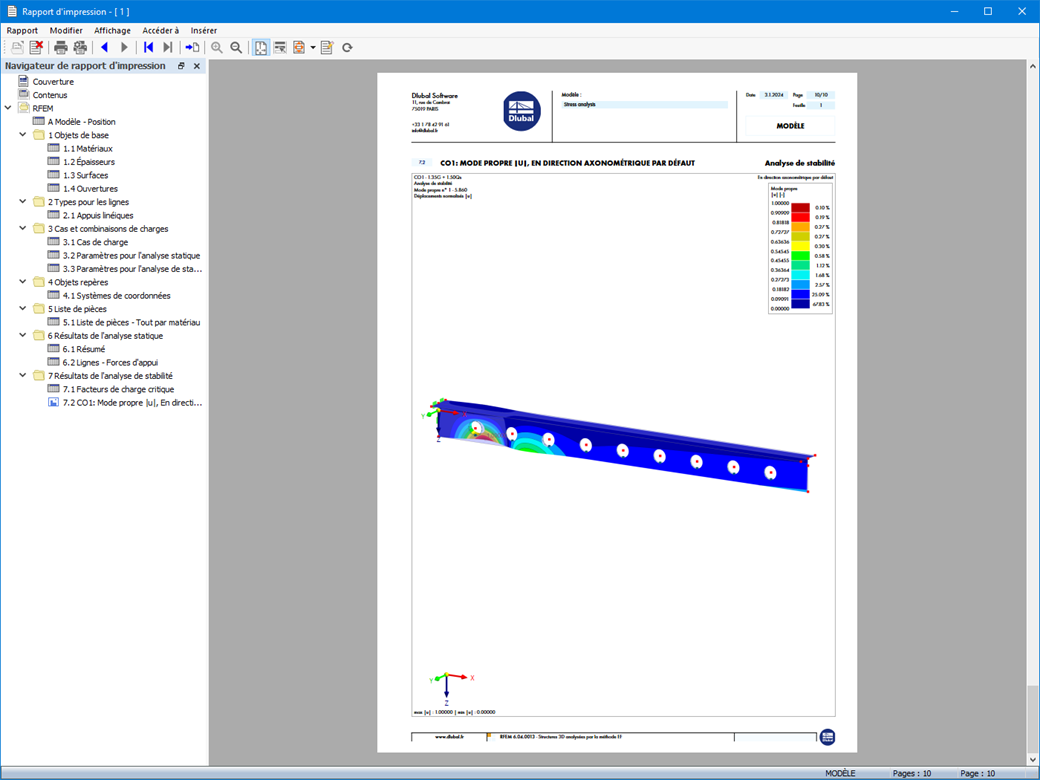Image resolution: width=1040 pixels, height=780 pixels.
Task: Click the Dlubal logo on the report page
Action: click(521, 111)
